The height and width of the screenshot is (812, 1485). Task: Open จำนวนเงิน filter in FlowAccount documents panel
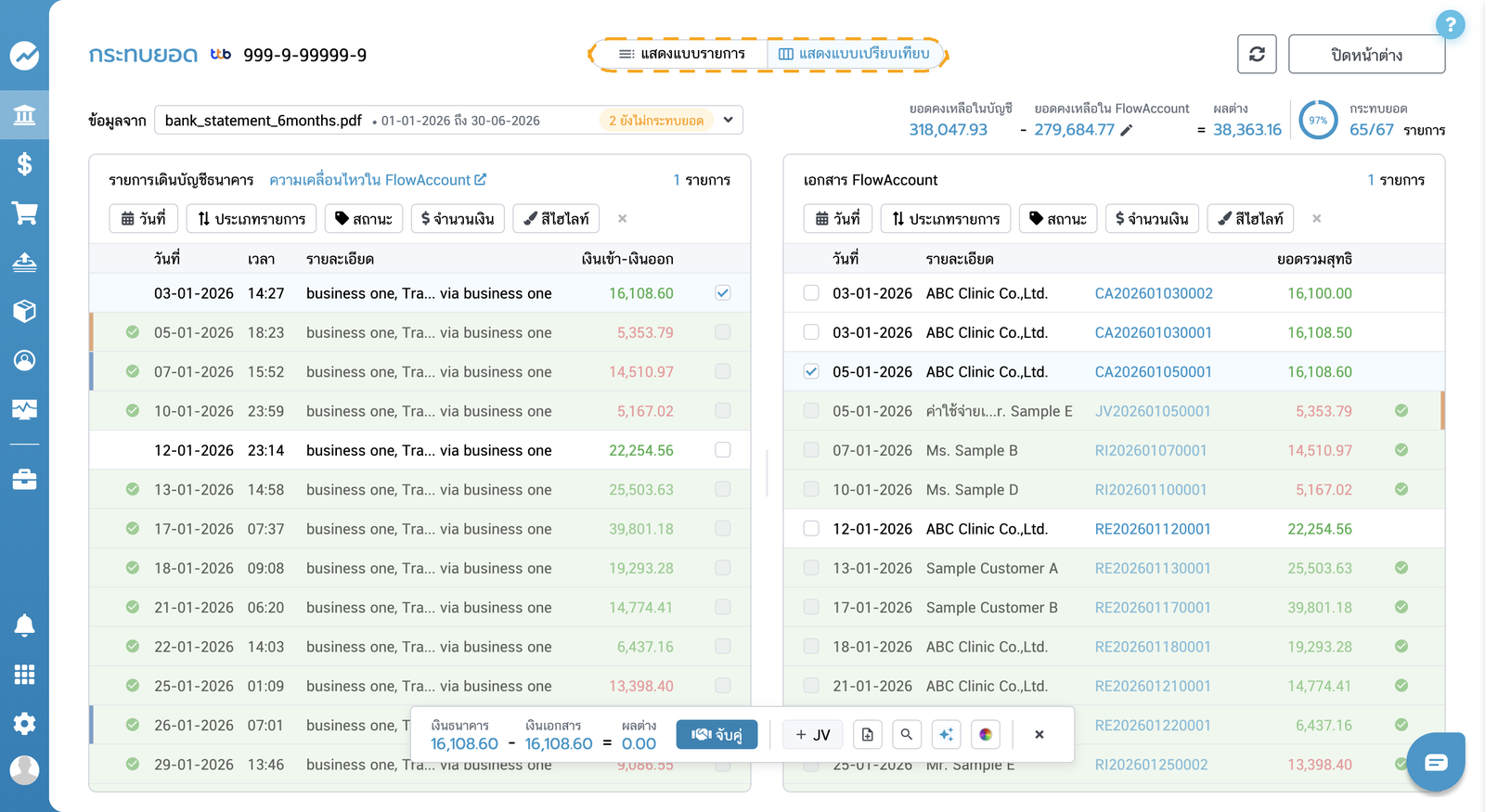click(x=1152, y=219)
